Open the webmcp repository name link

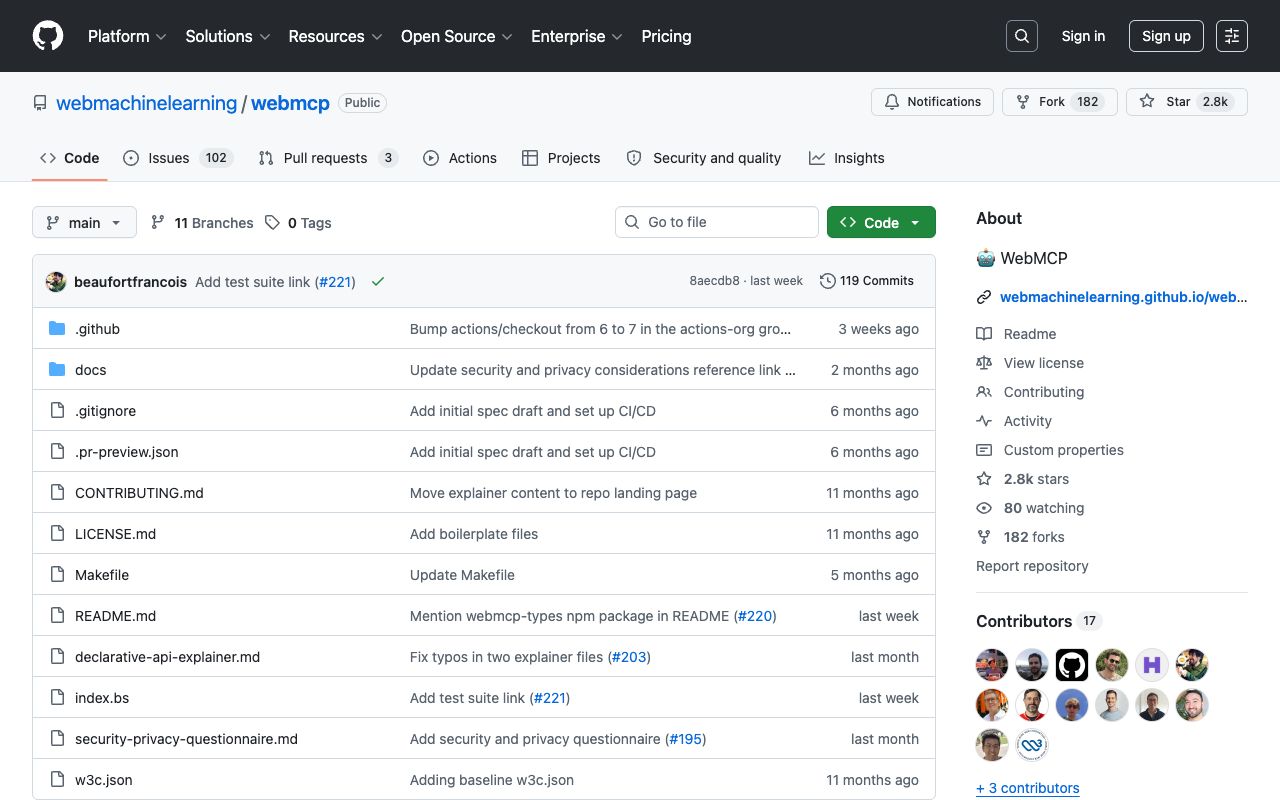290,103
